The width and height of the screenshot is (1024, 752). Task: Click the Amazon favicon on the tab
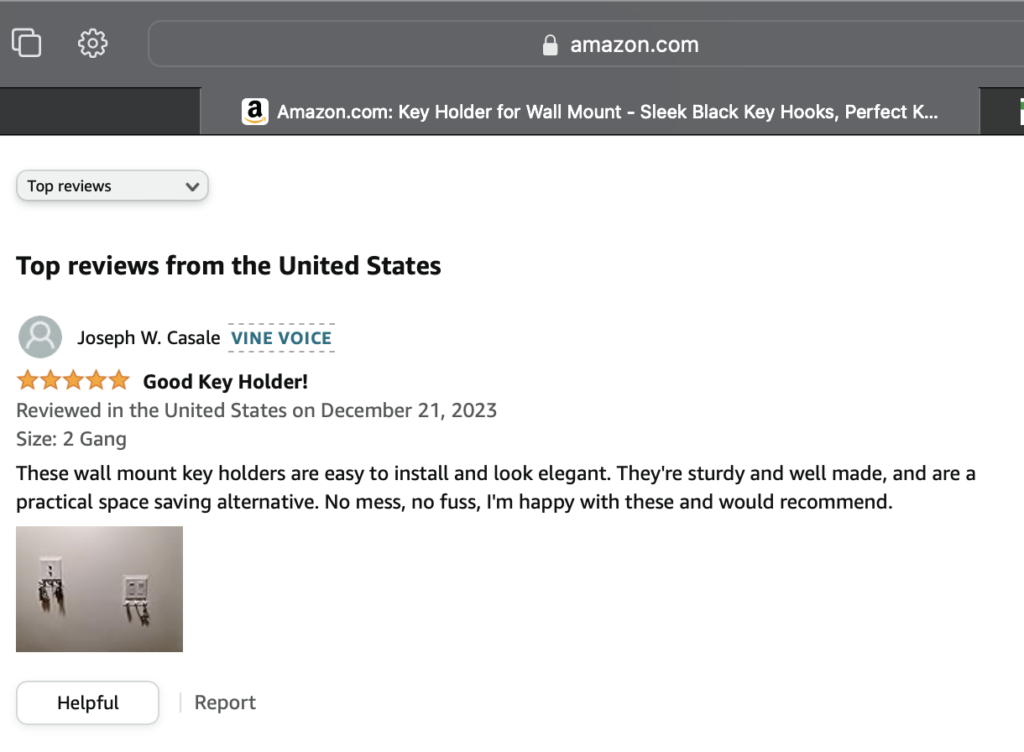pyautogui.click(x=255, y=112)
